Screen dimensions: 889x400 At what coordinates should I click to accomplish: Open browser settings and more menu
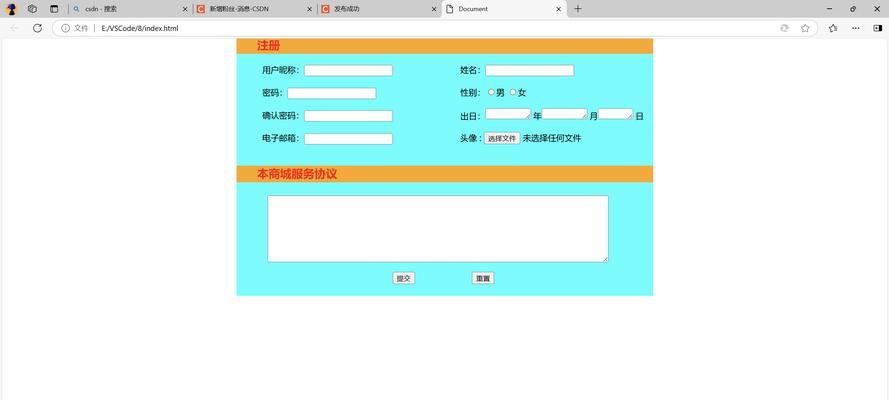point(856,28)
